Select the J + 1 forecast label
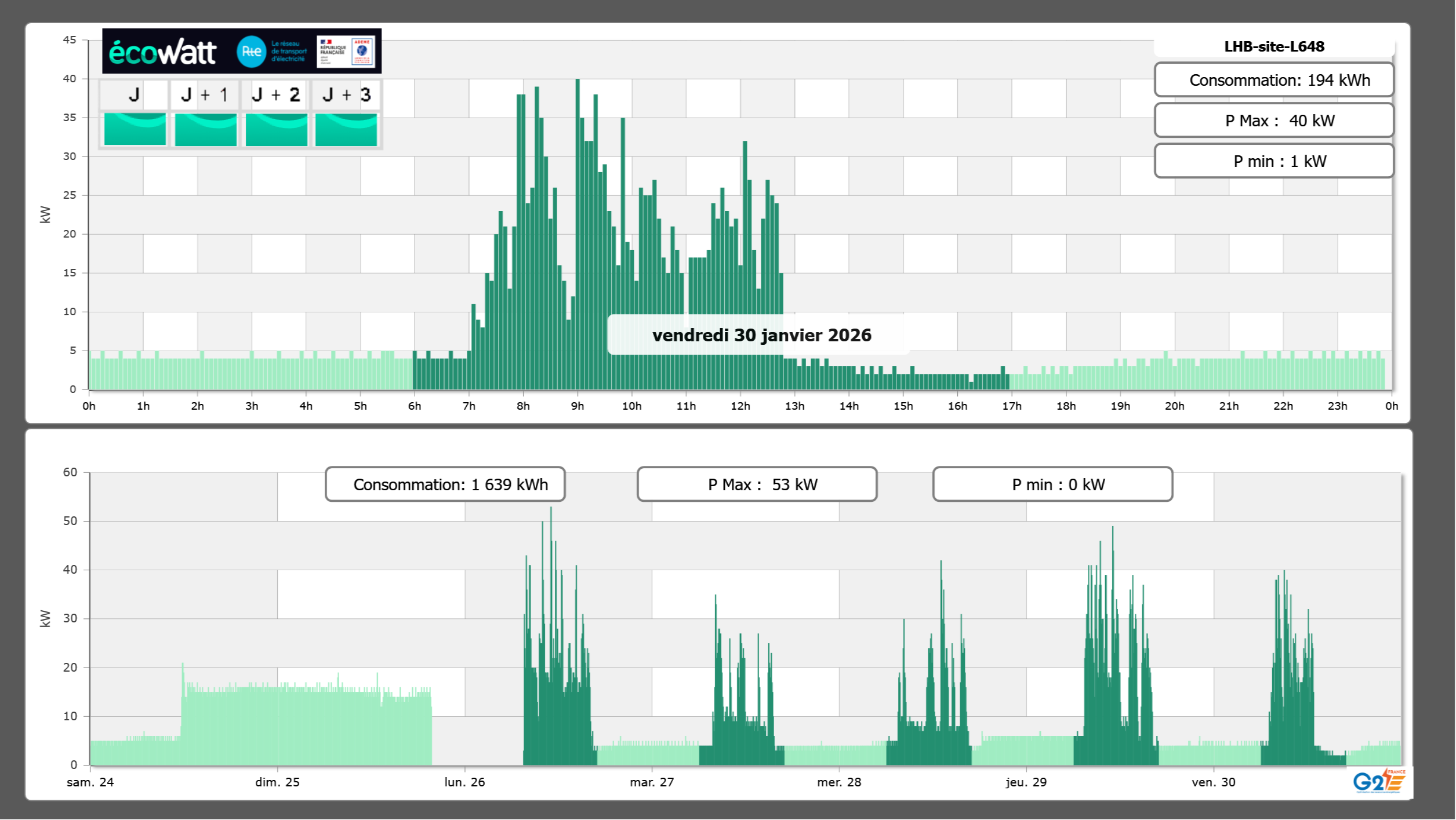1456x820 pixels. (205, 94)
